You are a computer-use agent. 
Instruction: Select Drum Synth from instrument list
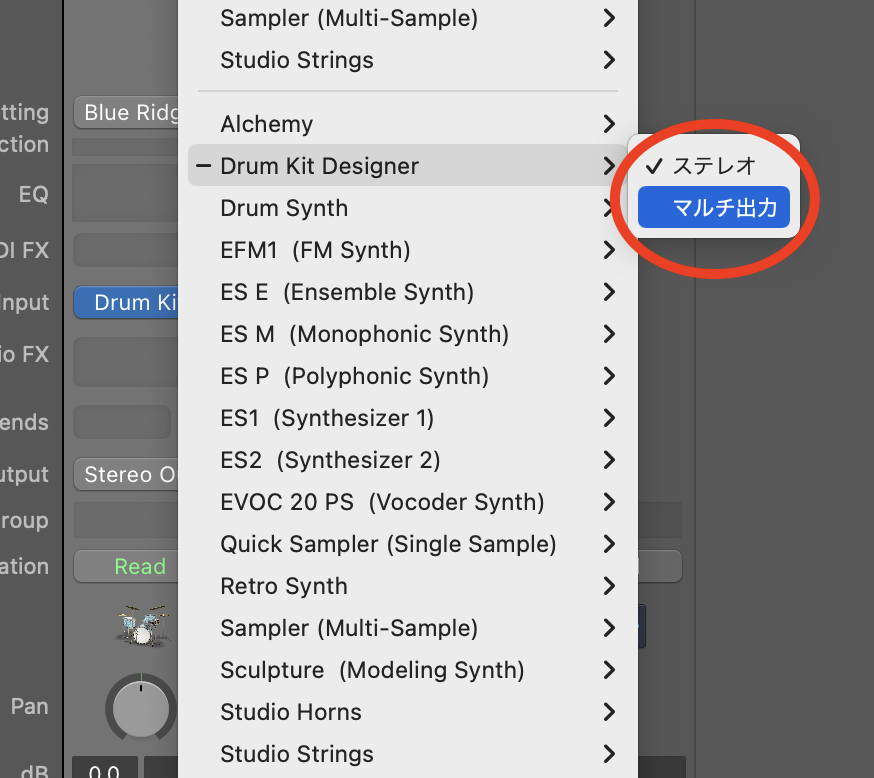click(x=284, y=208)
